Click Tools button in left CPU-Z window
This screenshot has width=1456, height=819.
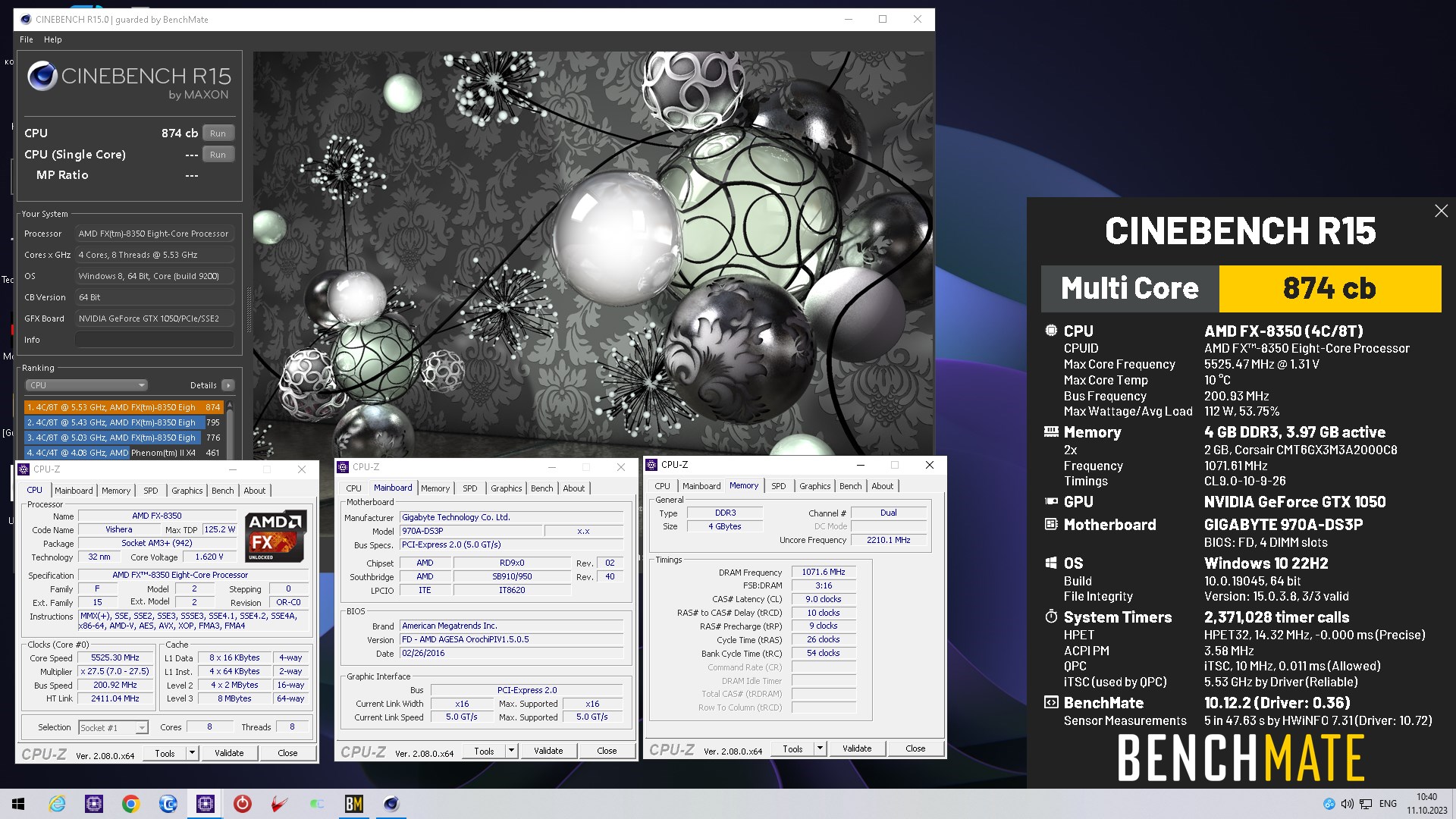coord(165,753)
